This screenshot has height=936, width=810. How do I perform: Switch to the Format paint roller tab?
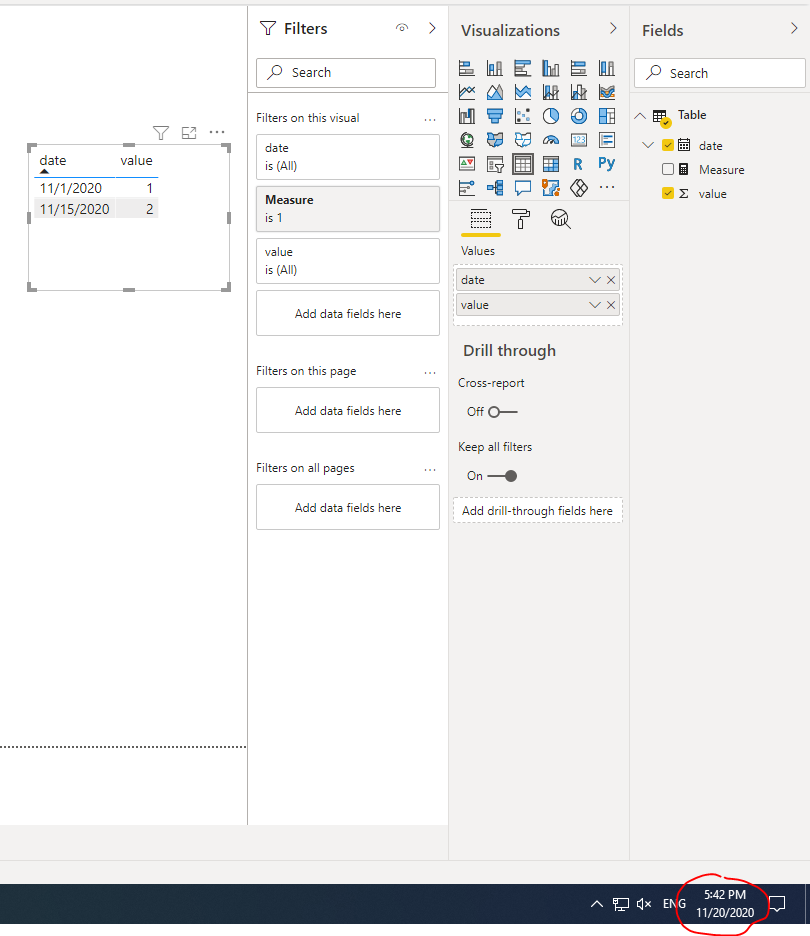[x=521, y=220]
